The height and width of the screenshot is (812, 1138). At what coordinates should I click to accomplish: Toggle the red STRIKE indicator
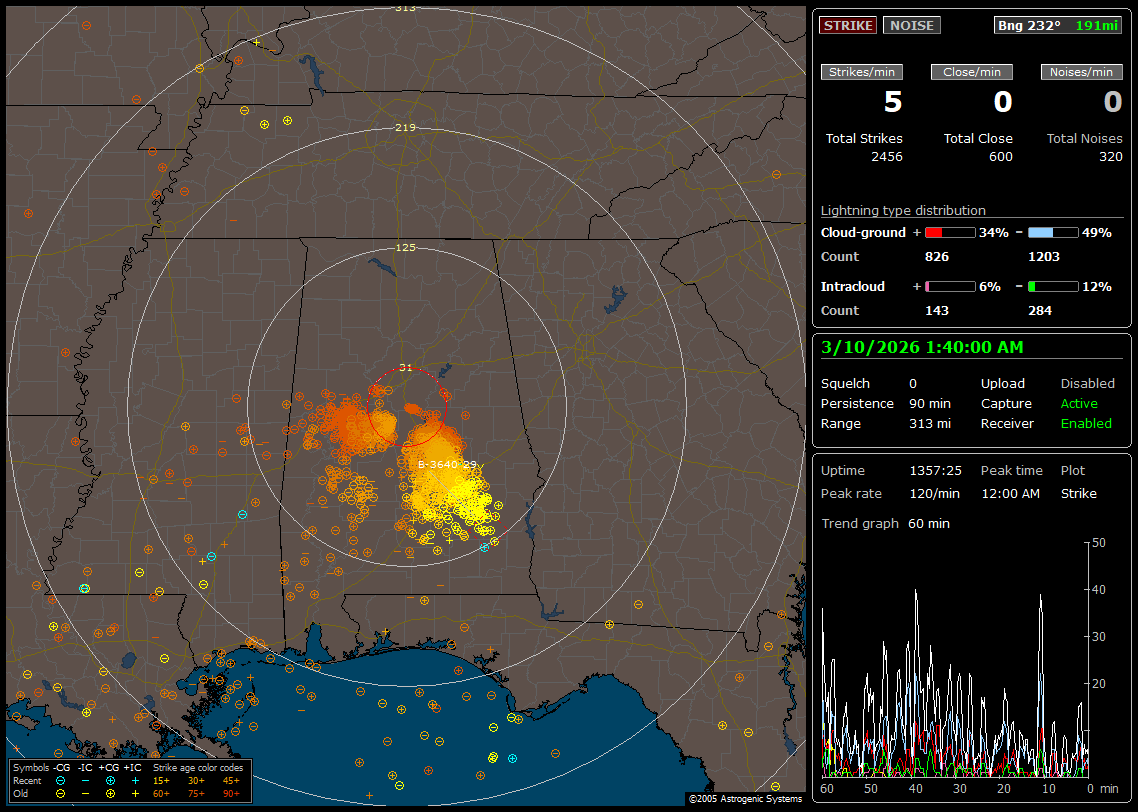click(848, 25)
